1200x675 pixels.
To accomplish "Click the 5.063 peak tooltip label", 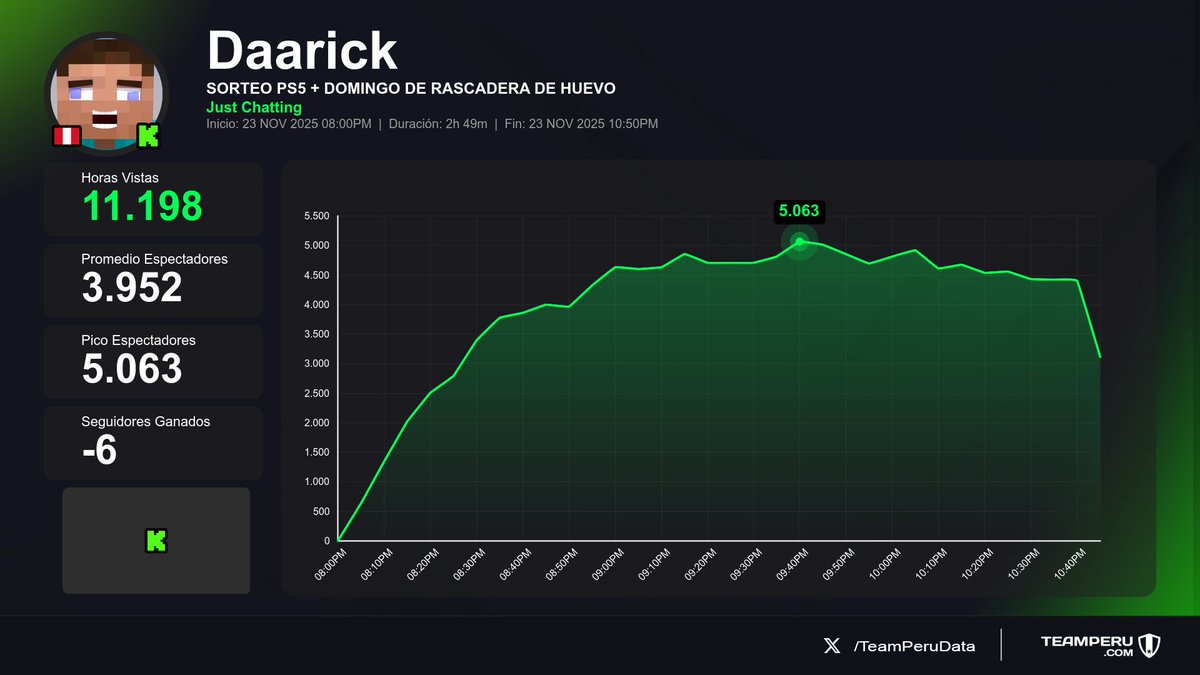I will tap(799, 211).
